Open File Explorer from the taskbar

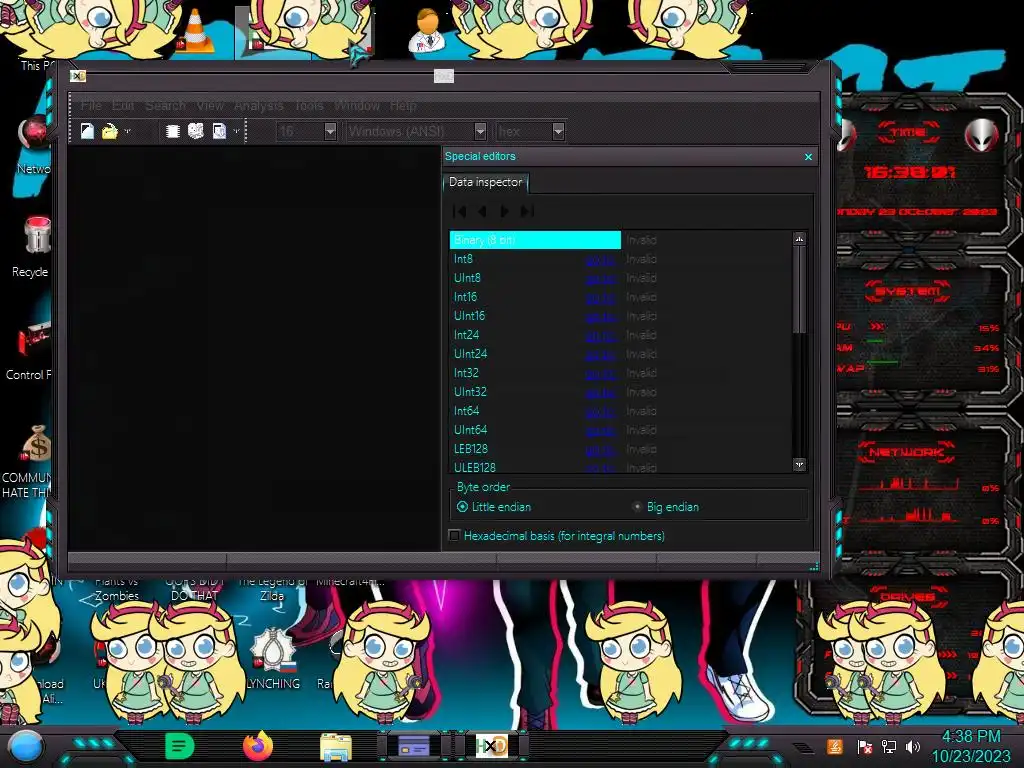[x=336, y=746]
